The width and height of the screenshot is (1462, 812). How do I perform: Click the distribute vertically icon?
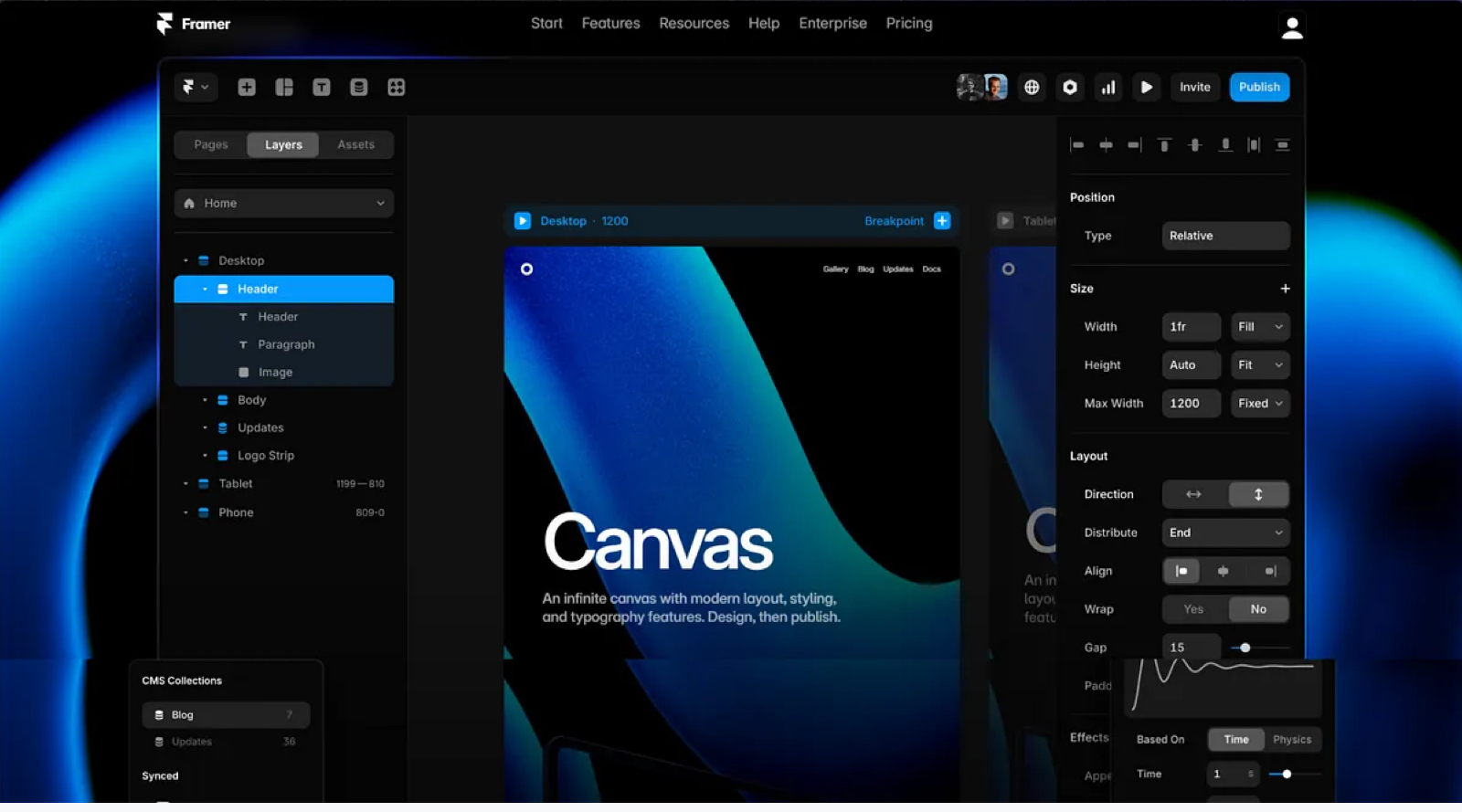point(1283,144)
